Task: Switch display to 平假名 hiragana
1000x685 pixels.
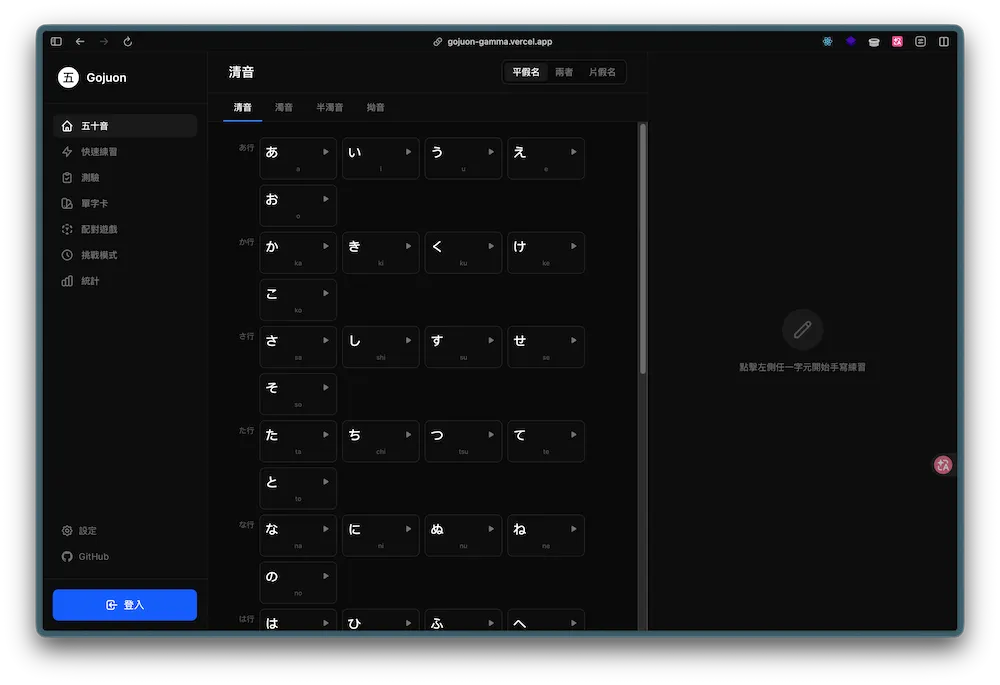Action: pyautogui.click(x=526, y=72)
